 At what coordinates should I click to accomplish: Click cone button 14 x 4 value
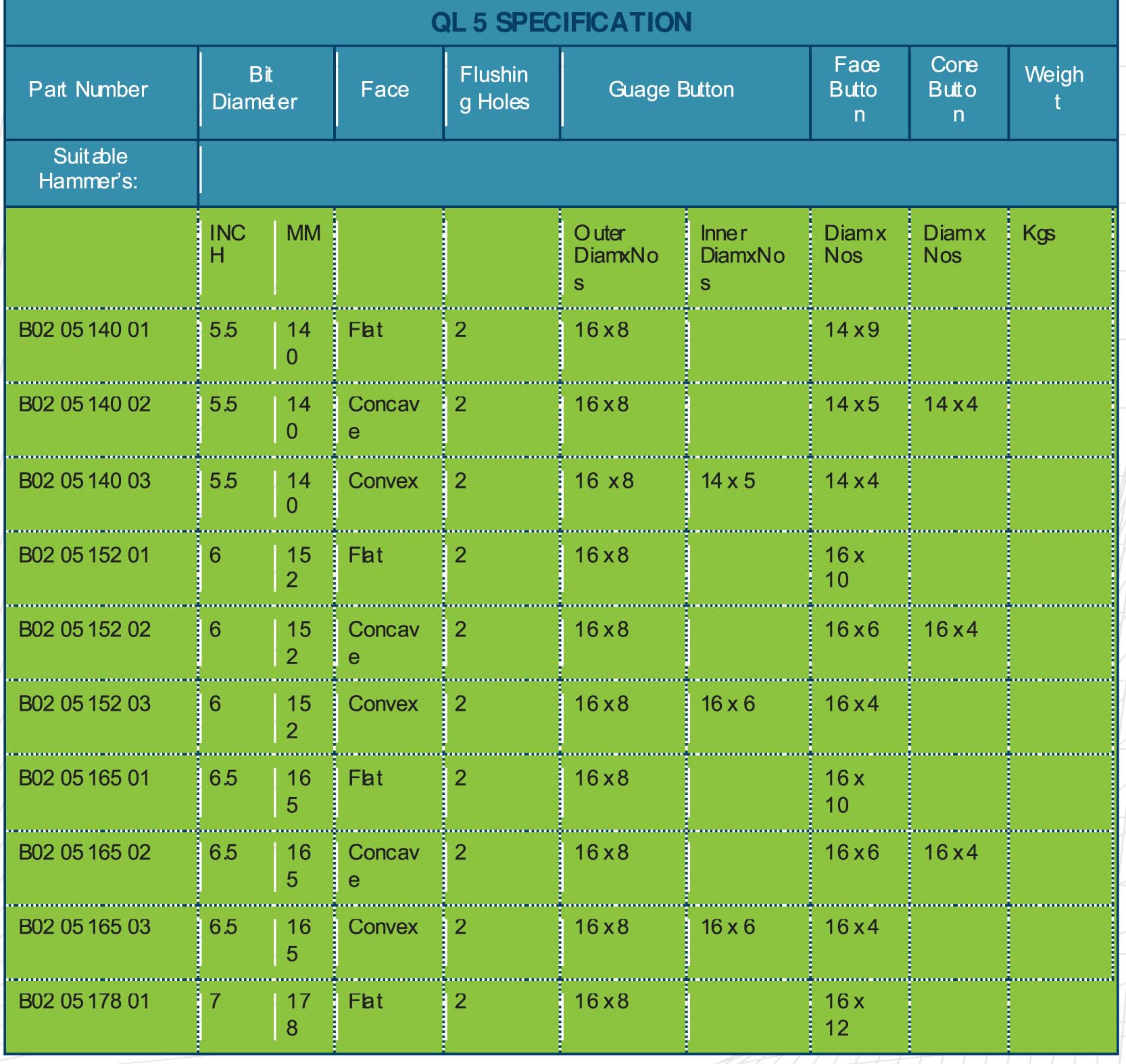[x=951, y=404]
